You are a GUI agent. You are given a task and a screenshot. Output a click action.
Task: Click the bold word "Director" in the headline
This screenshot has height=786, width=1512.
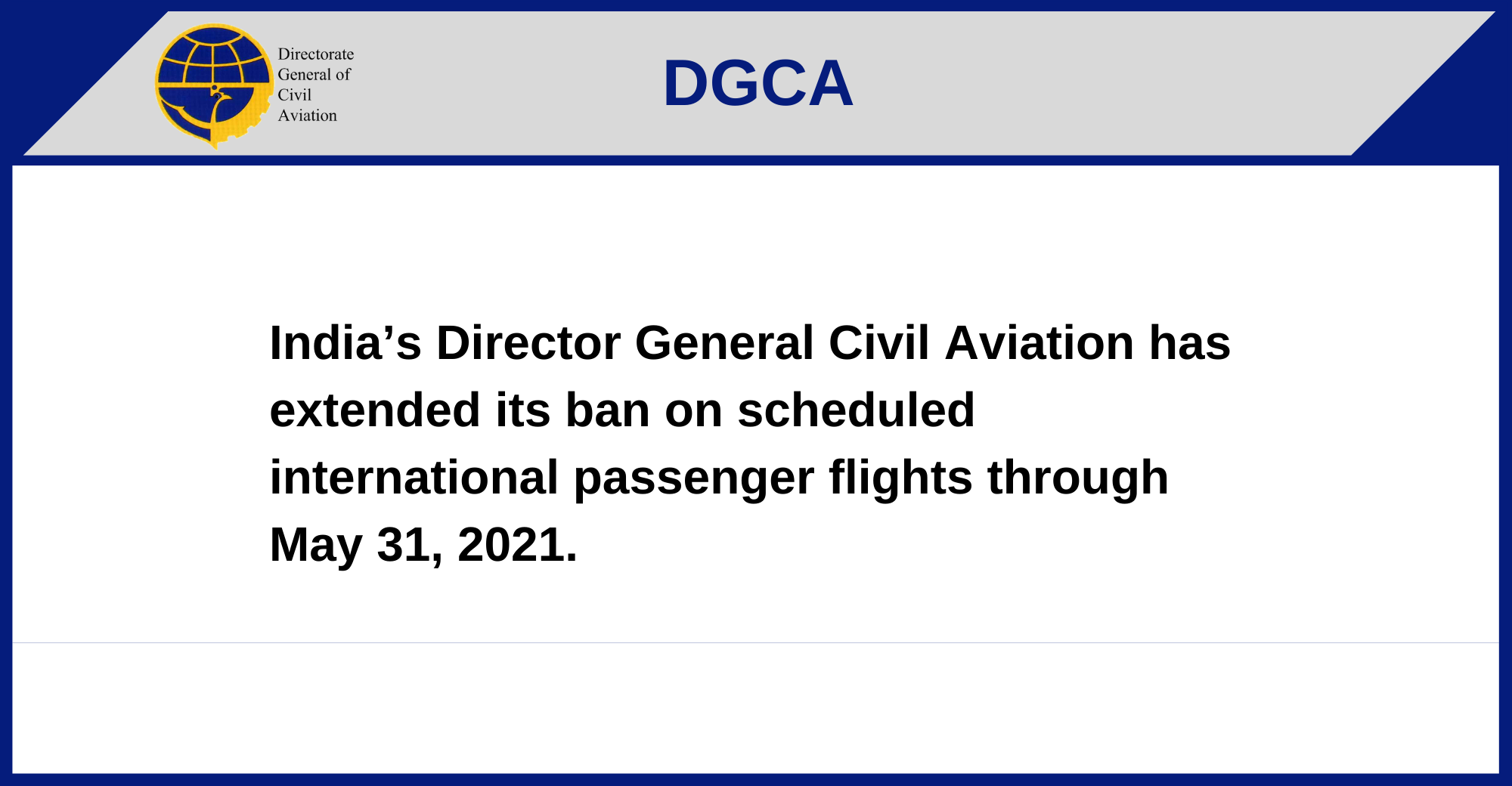pyautogui.click(x=528, y=343)
